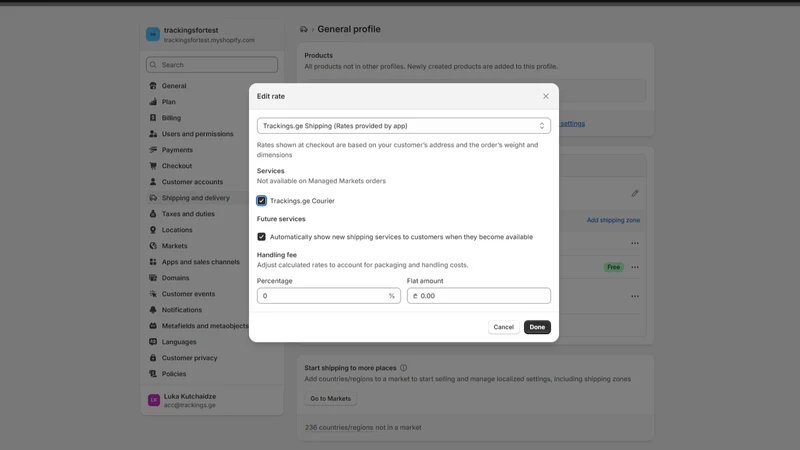The width and height of the screenshot is (800, 450).
Task: Select Shipping and delivery truck icon
Action: 153,197
